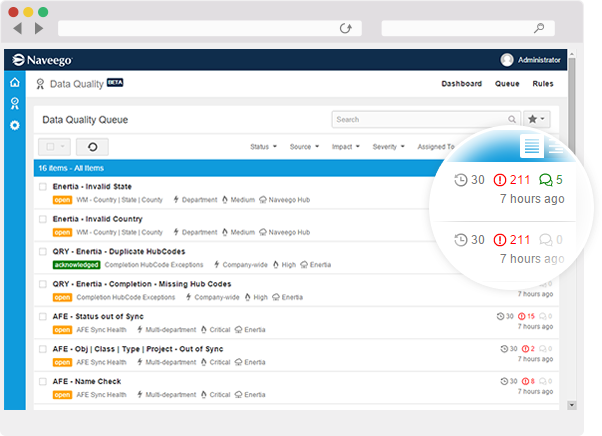Click history count 30 on AFE Status row
This screenshot has height=436, width=602.
click(505, 316)
